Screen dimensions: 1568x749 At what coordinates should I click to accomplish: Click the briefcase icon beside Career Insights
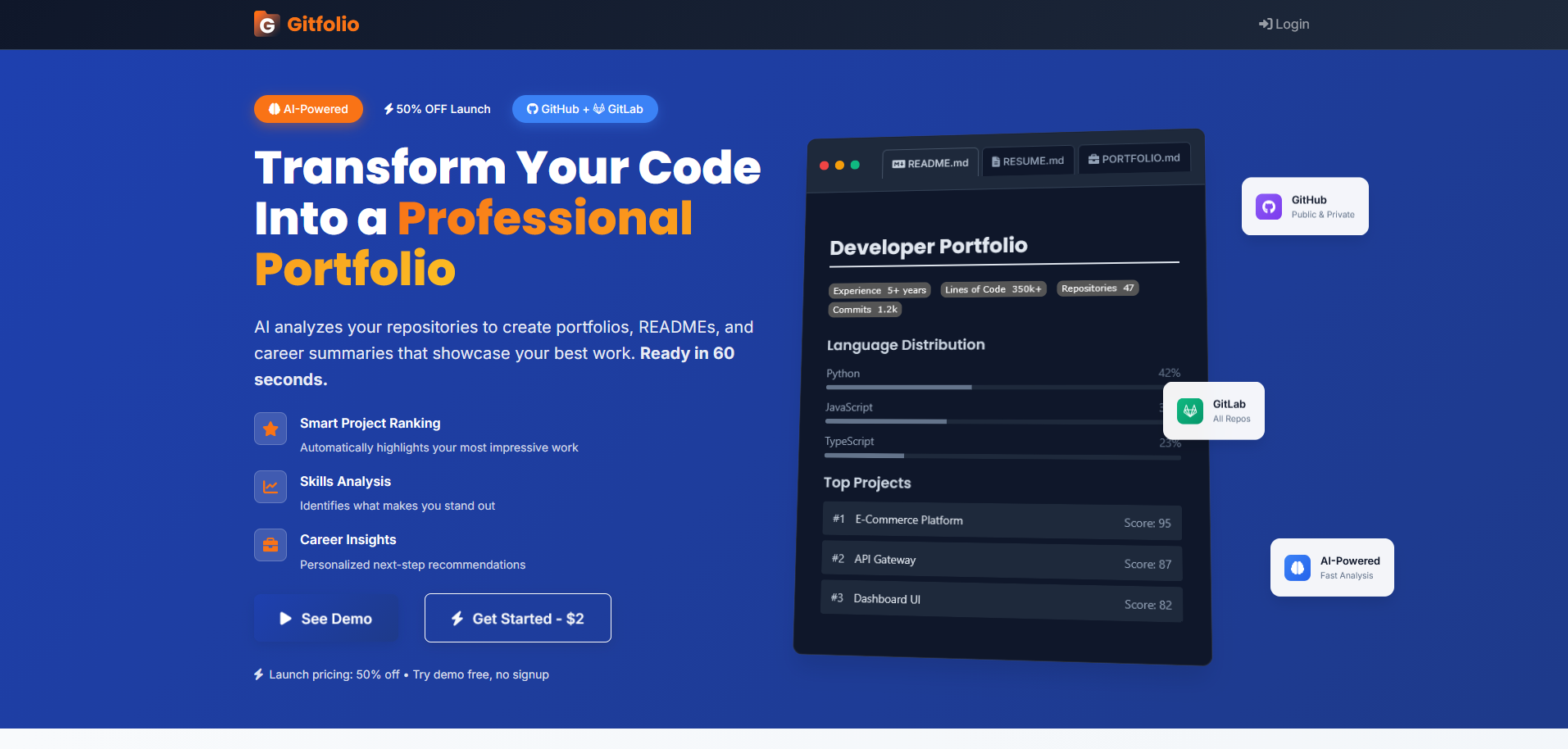(x=270, y=545)
